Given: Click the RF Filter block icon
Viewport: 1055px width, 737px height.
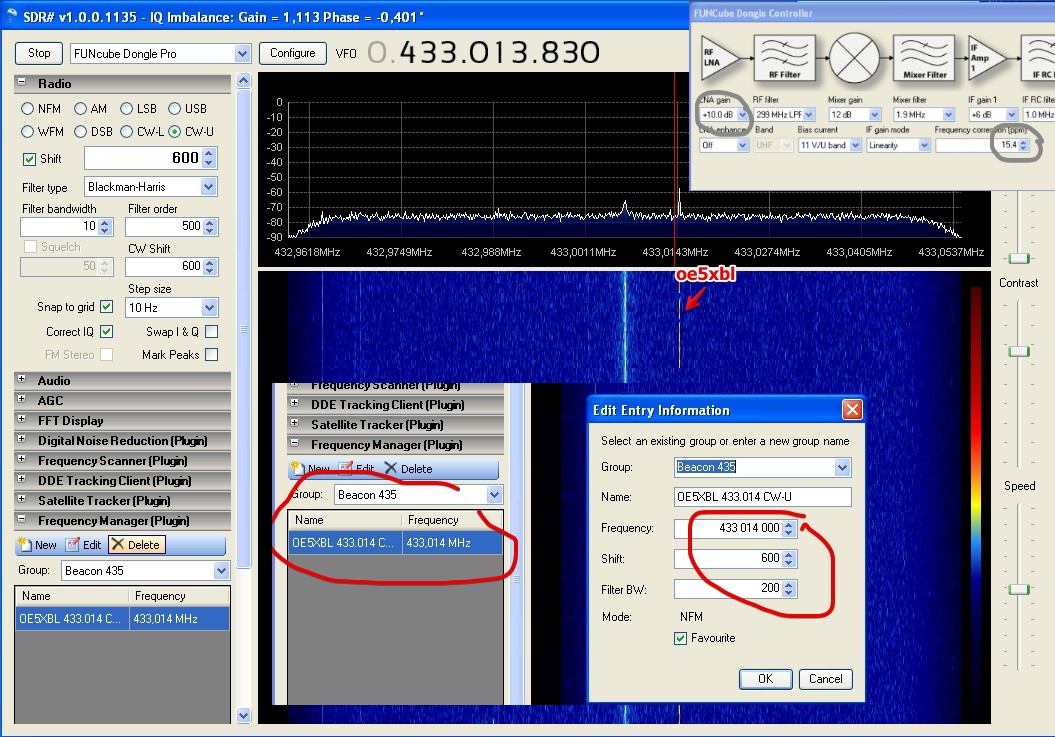Looking at the screenshot, I should tap(784, 57).
